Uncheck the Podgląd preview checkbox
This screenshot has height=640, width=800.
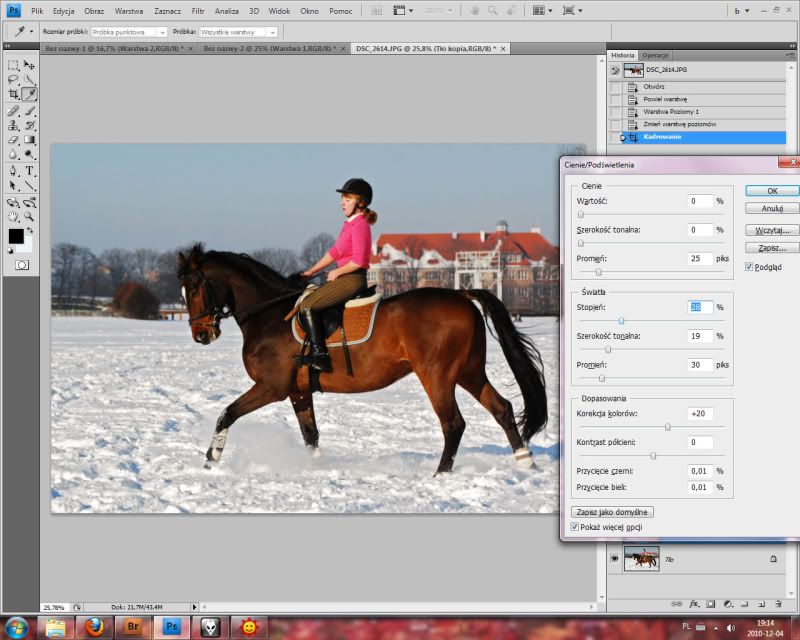point(750,266)
